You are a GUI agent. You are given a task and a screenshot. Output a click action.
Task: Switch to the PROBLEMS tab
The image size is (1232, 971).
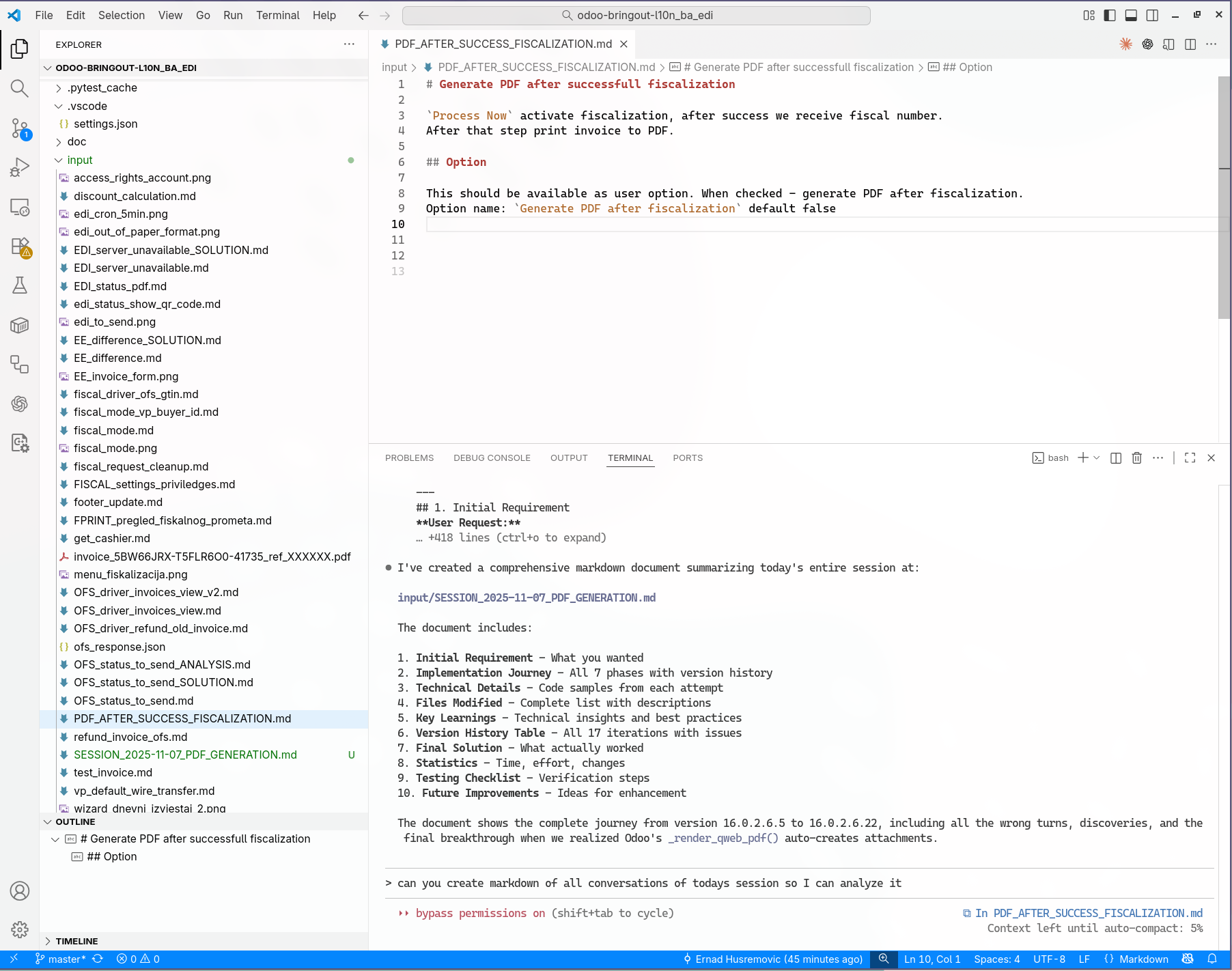(409, 458)
